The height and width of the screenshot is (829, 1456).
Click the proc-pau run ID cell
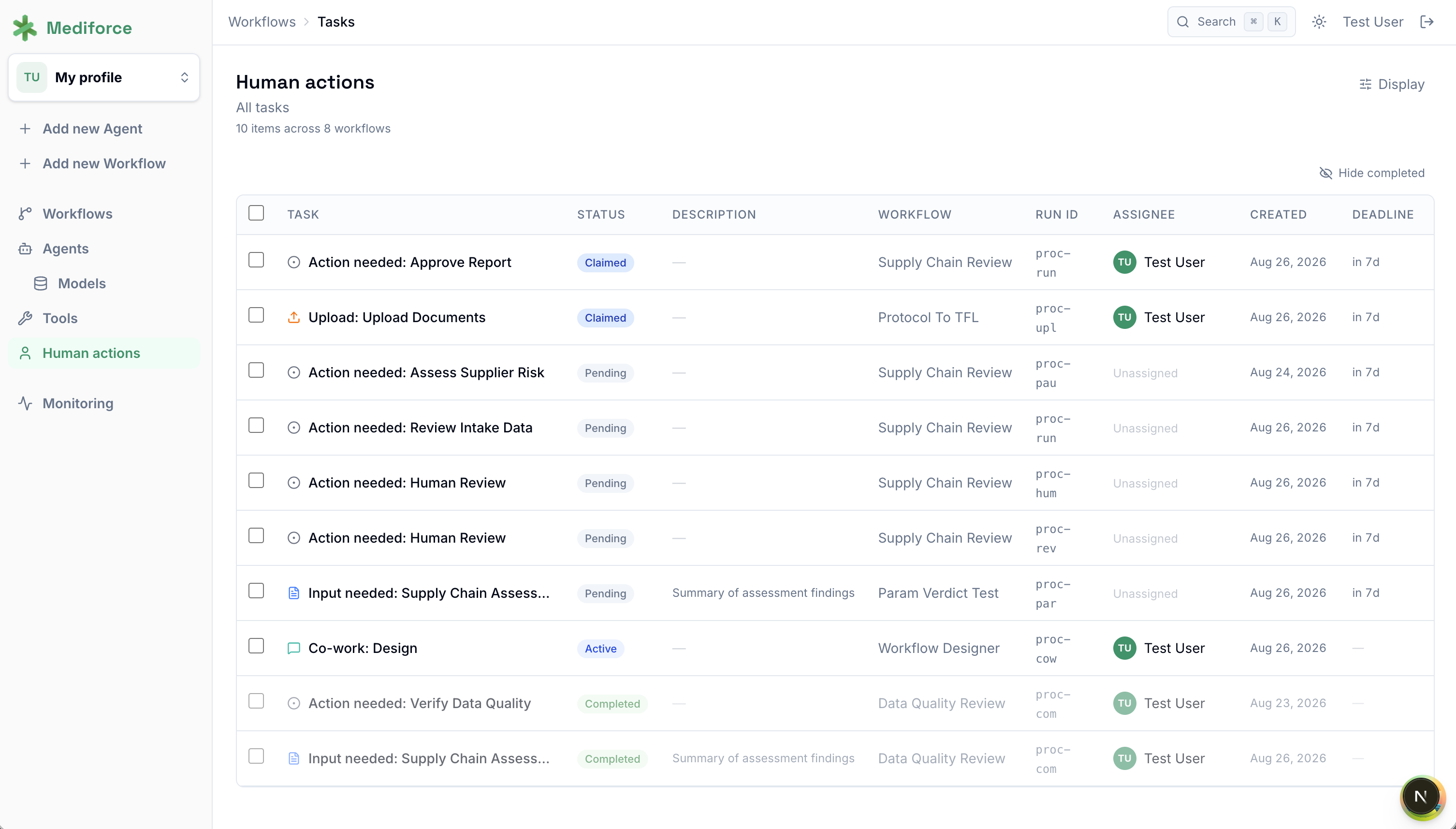click(x=1052, y=373)
